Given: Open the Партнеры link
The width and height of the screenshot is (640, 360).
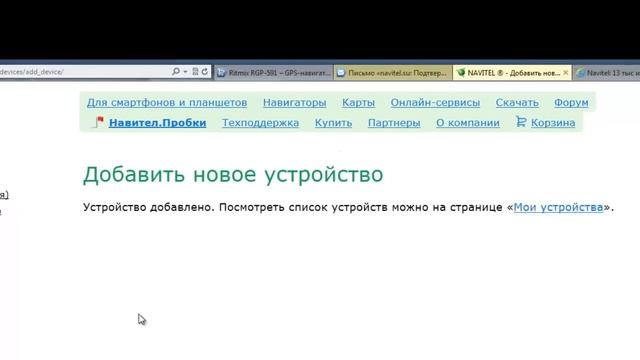Looking at the screenshot, I should click(x=394, y=123).
